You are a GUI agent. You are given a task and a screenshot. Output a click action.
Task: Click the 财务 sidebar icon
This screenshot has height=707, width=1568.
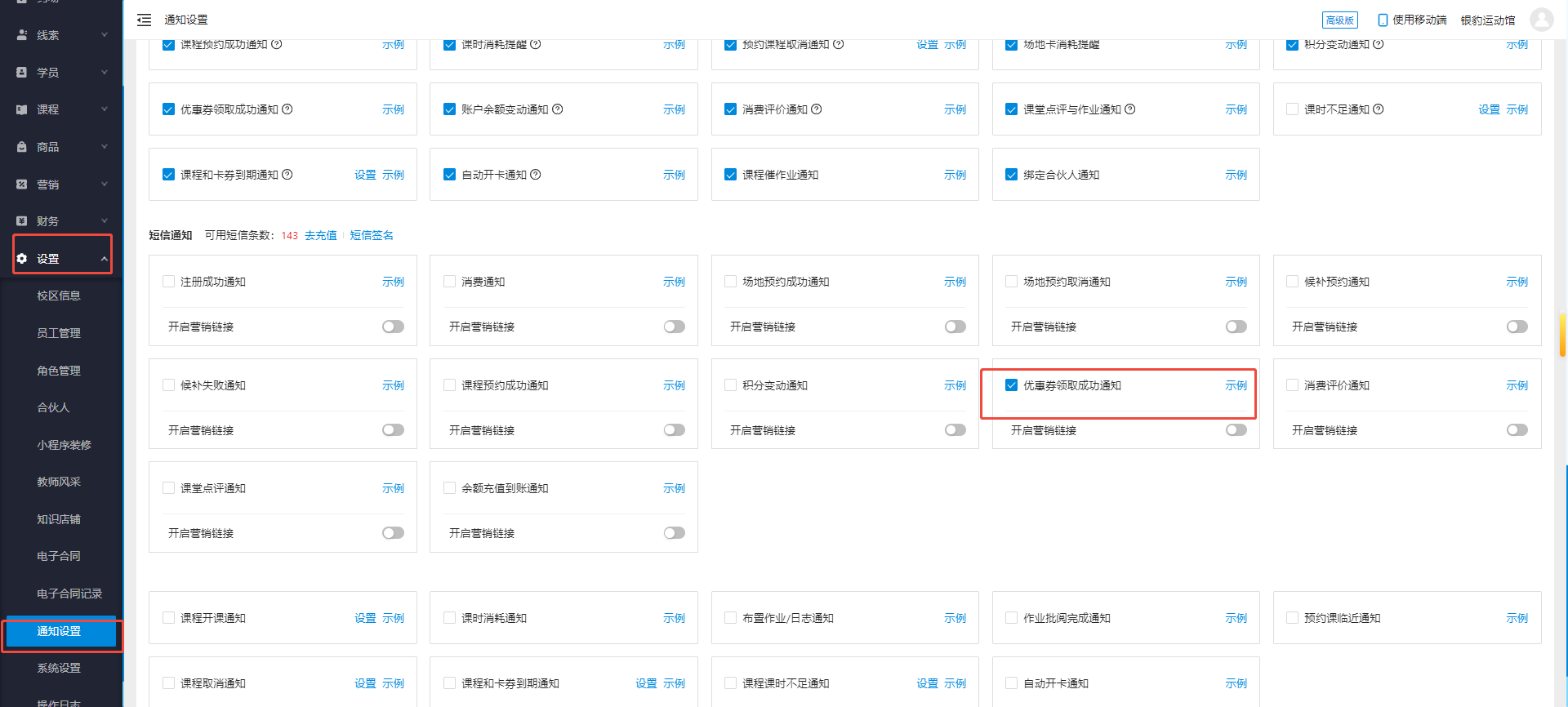point(22,221)
